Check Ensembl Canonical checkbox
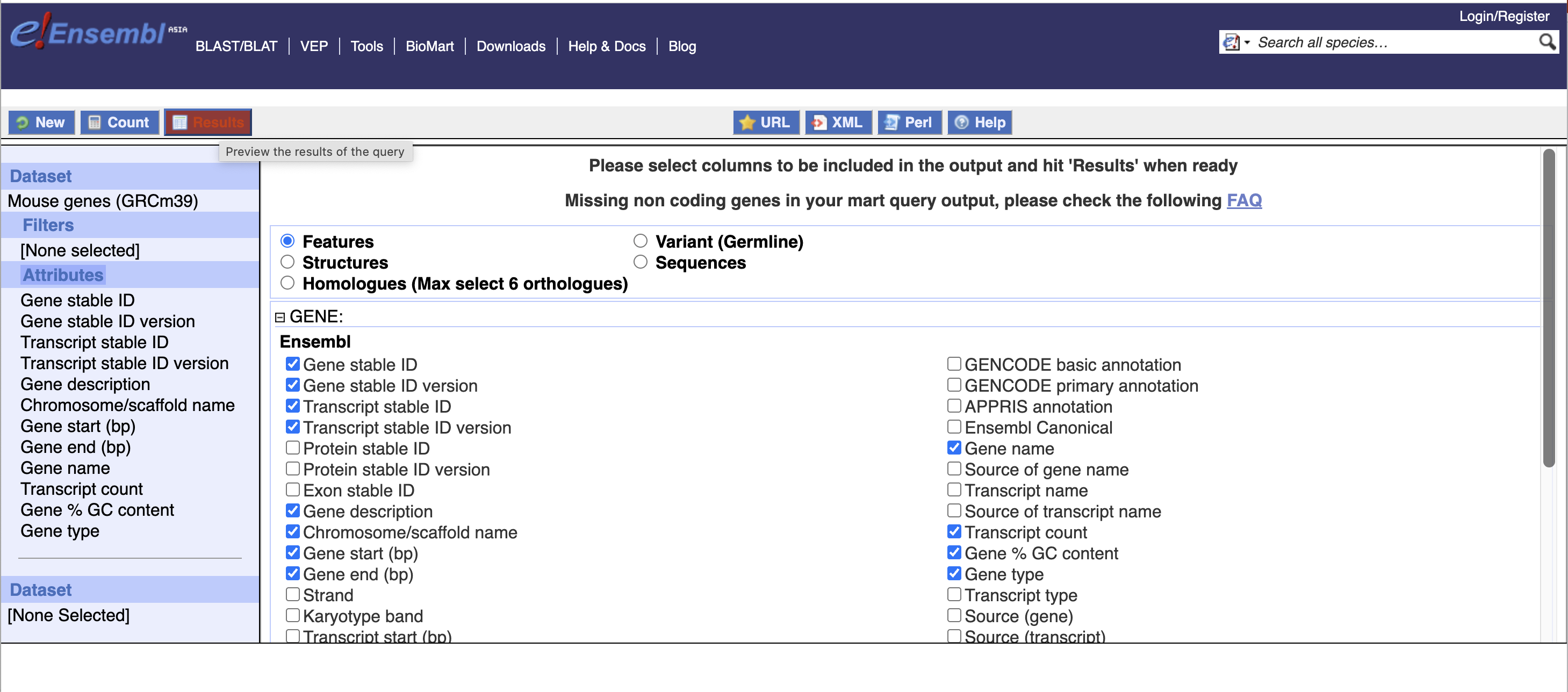The height and width of the screenshot is (692, 1568). point(954,427)
